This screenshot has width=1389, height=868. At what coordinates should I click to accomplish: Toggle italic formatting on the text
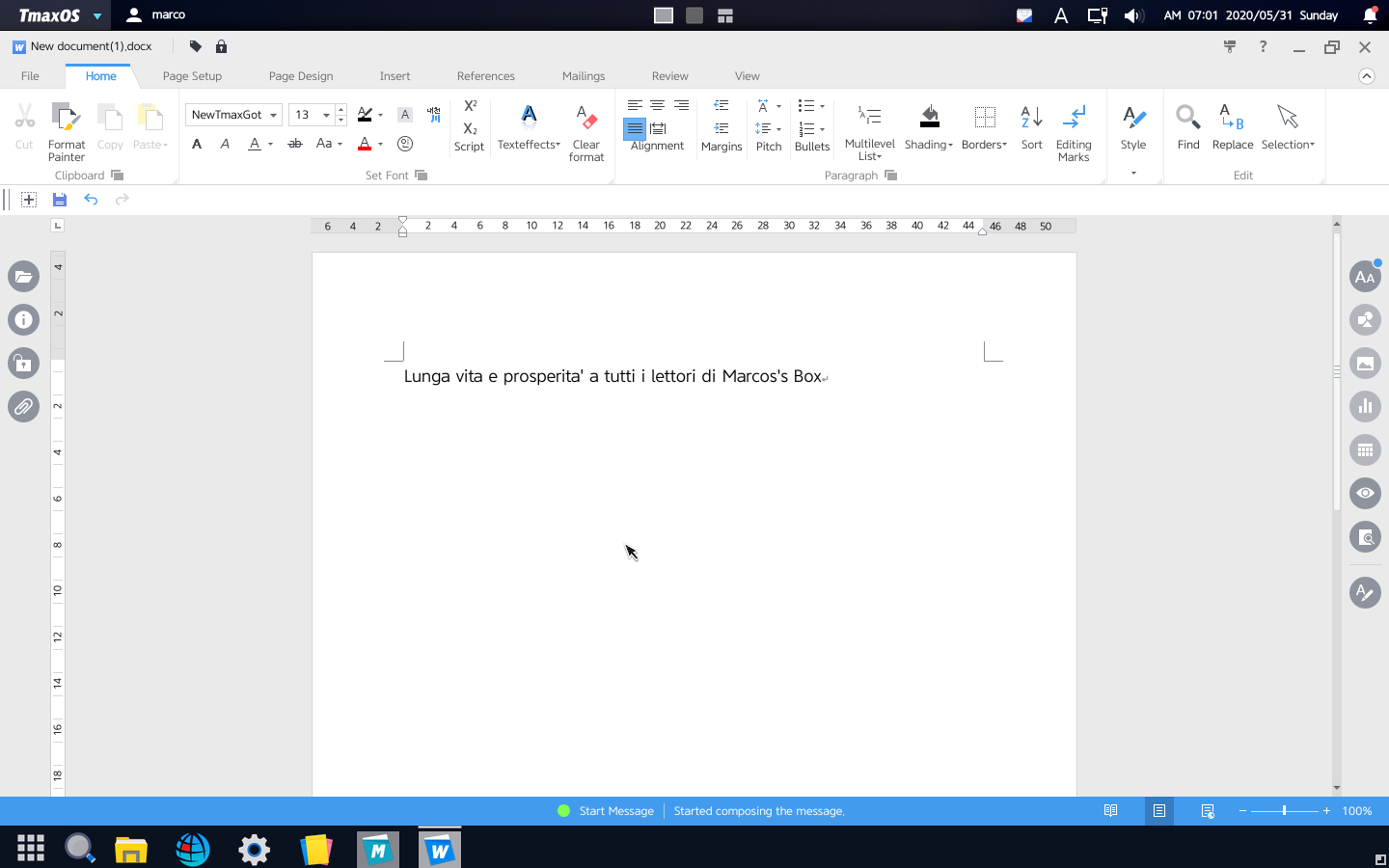[225, 143]
